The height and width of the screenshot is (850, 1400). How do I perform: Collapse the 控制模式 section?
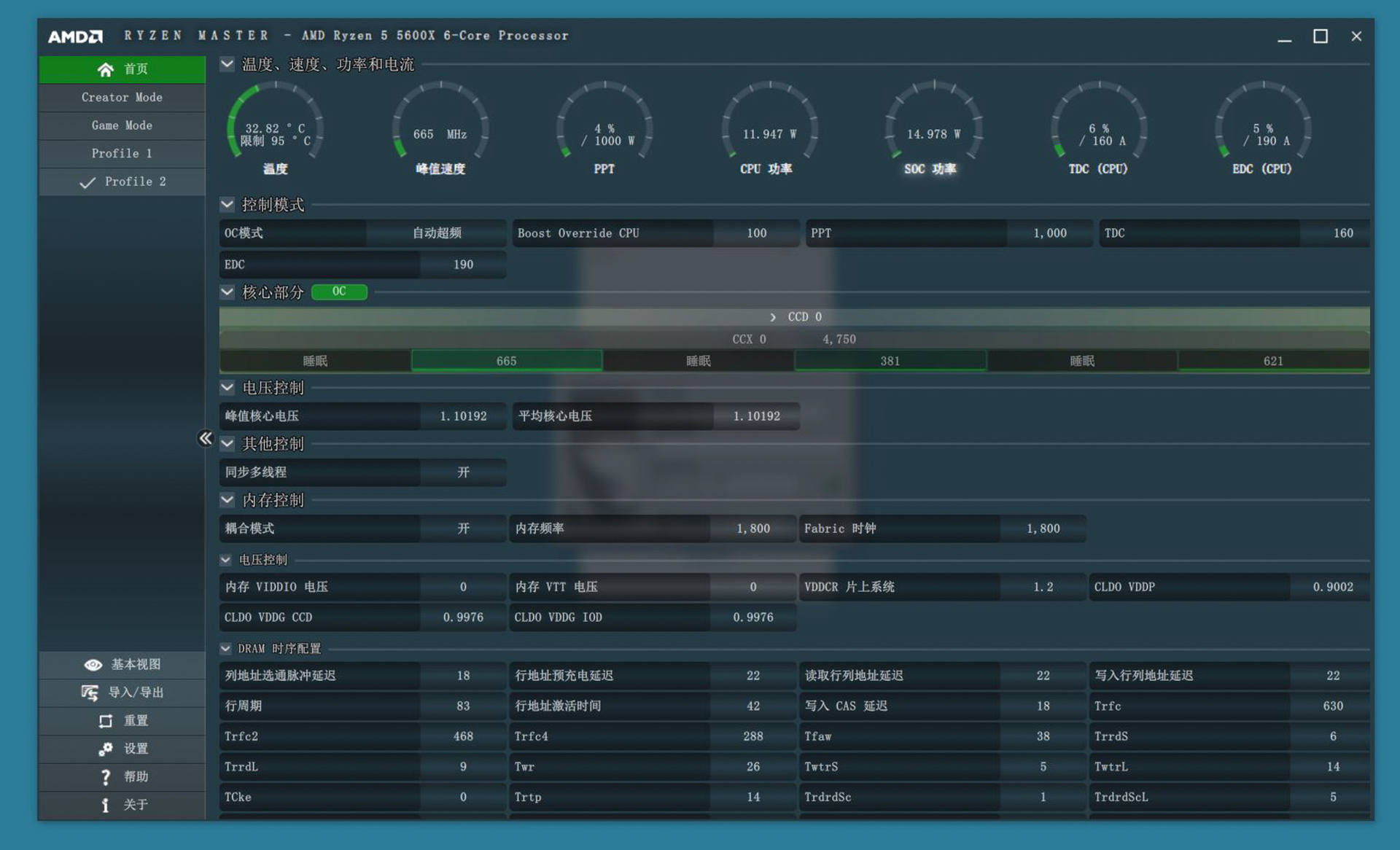tap(227, 204)
